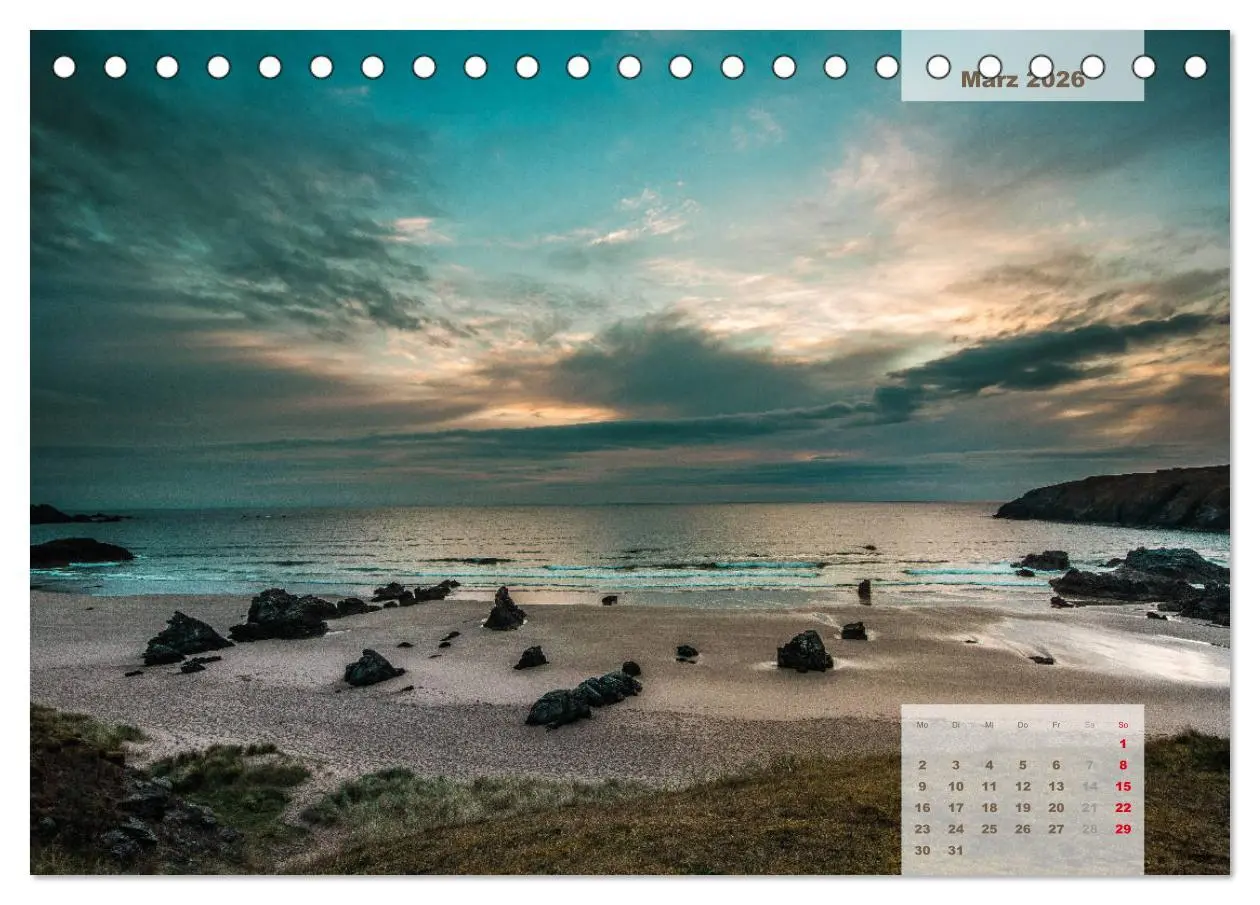This screenshot has width=1260, height=905.
Task: Pick the faint Saturday date 21
Action: [1089, 808]
